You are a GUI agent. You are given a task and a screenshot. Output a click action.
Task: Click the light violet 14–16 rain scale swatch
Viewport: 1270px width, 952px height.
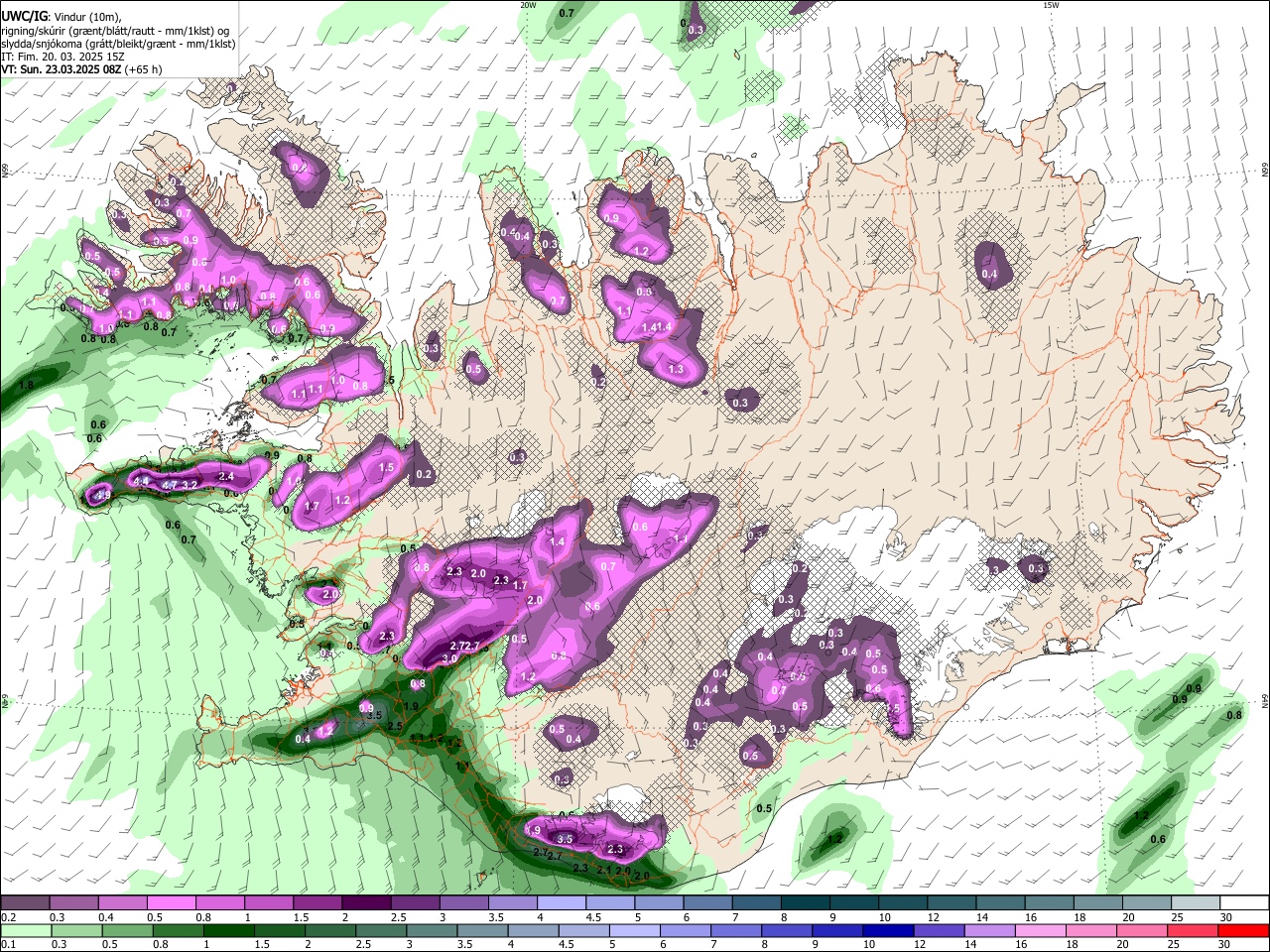pos(988,930)
